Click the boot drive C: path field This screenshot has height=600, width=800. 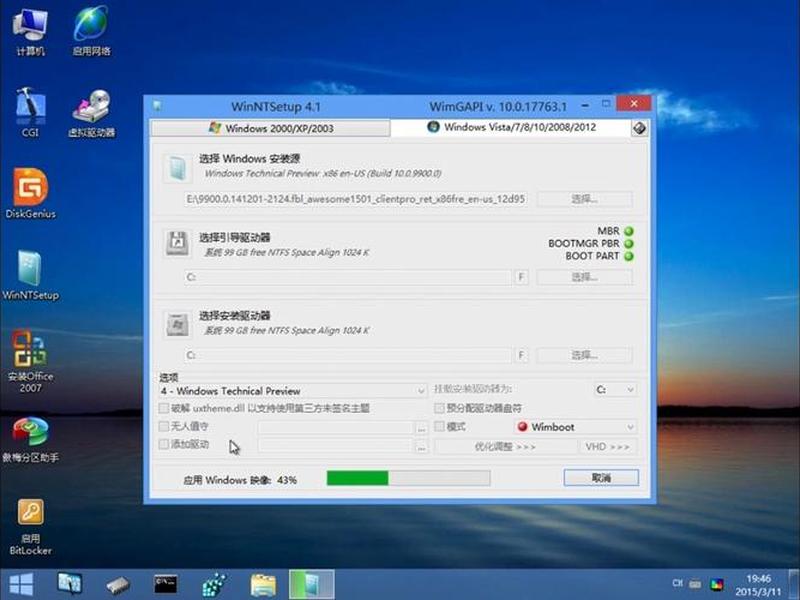[x=347, y=277]
